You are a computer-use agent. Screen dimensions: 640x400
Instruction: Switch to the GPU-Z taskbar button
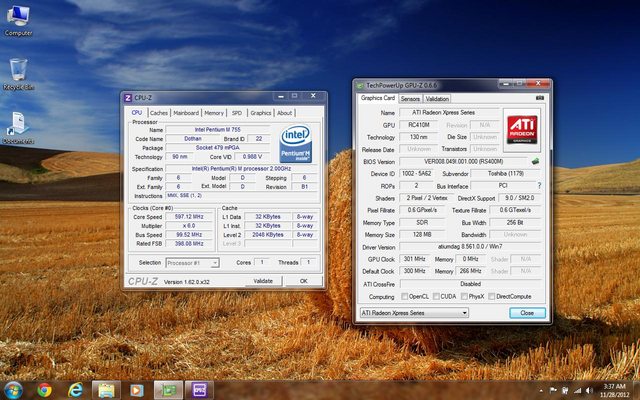168,390
